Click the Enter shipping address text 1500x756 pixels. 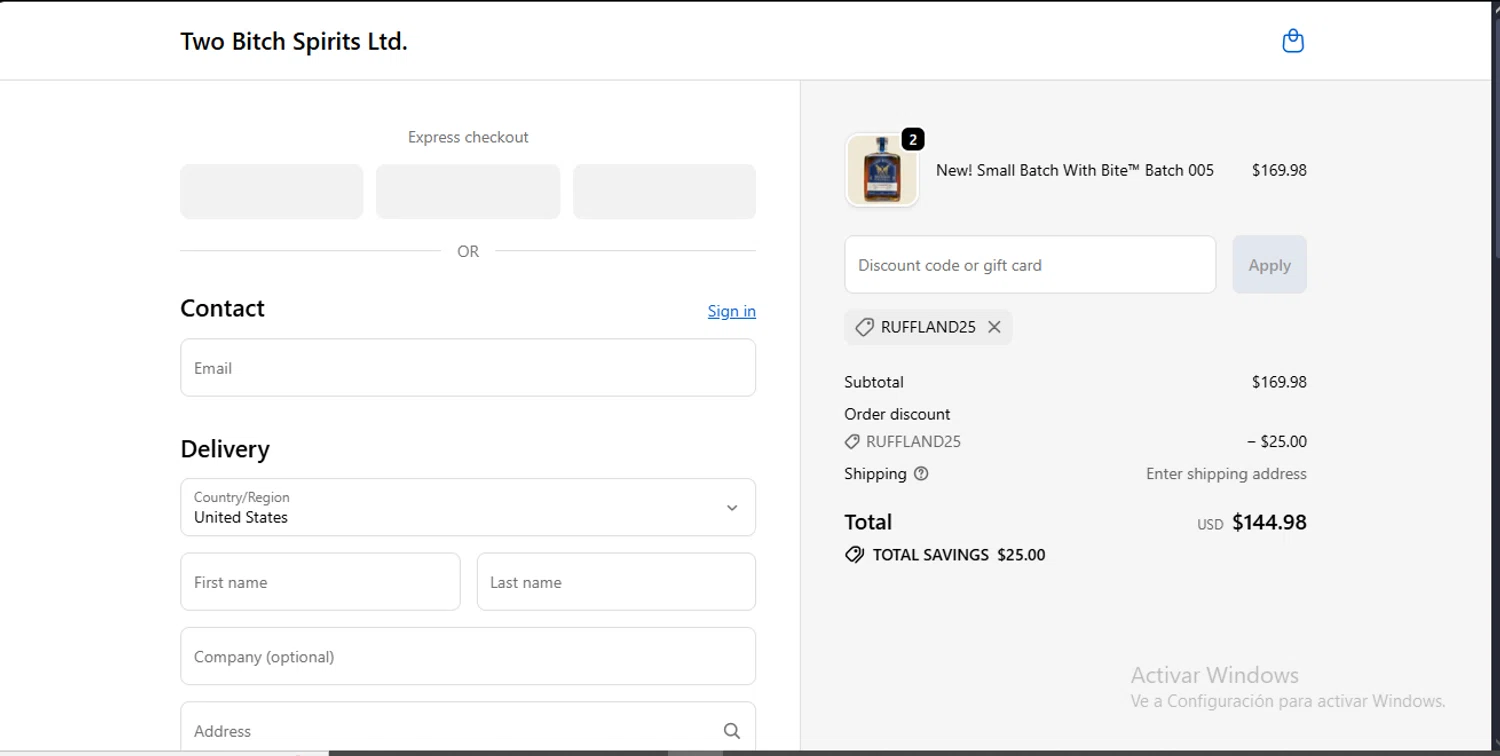click(x=1226, y=474)
